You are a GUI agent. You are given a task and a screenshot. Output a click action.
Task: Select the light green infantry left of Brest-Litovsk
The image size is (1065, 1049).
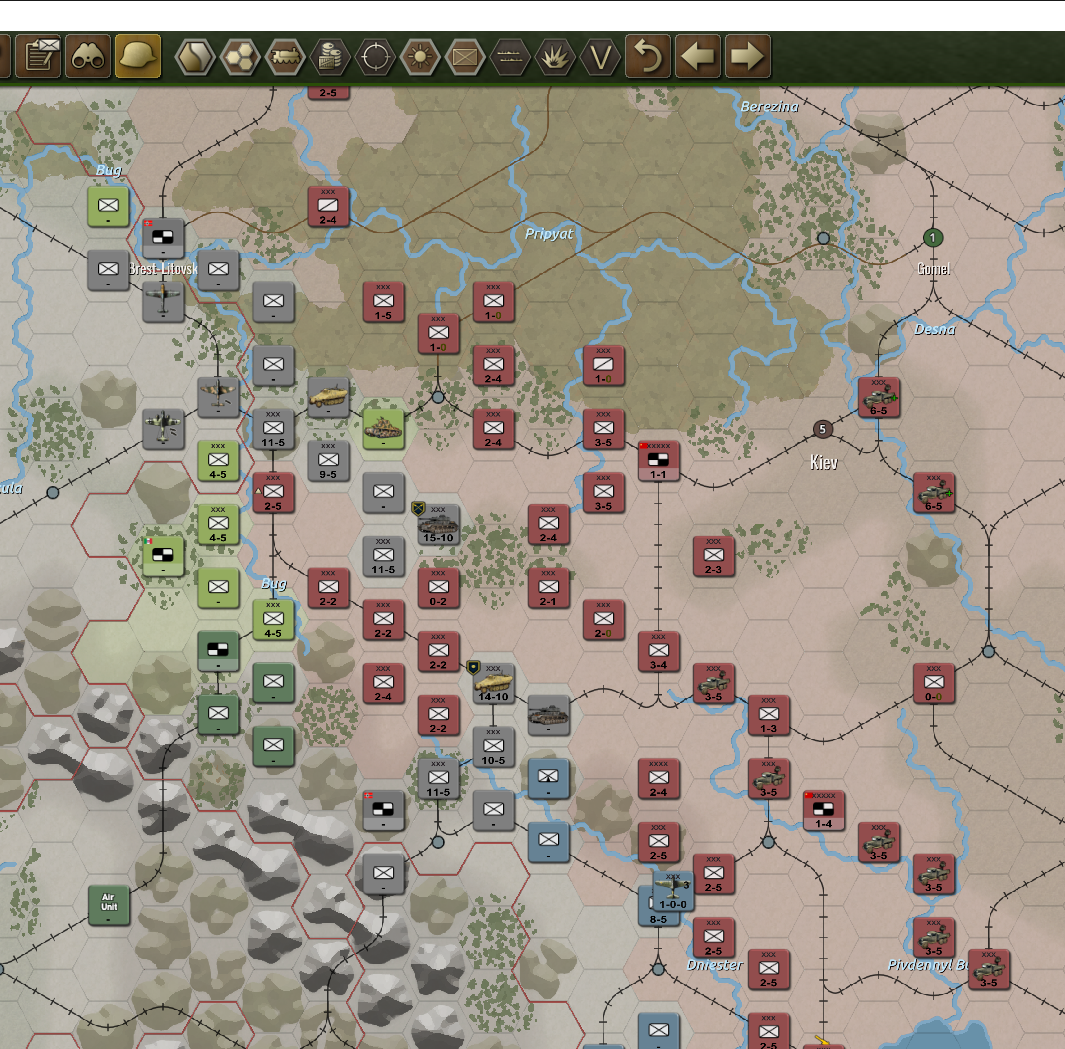pyautogui.click(x=108, y=207)
